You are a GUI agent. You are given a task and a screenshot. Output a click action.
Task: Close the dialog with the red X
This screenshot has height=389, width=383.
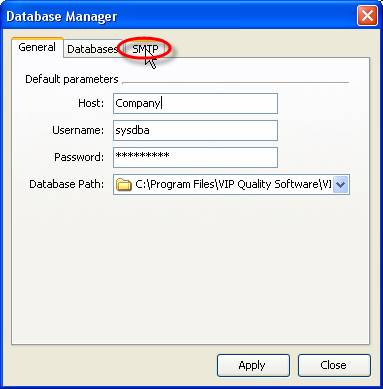tap(367, 16)
